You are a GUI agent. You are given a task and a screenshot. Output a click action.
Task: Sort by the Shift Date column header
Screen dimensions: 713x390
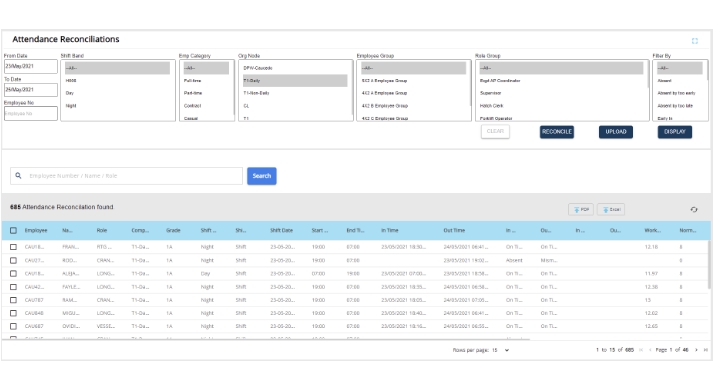pyautogui.click(x=281, y=230)
